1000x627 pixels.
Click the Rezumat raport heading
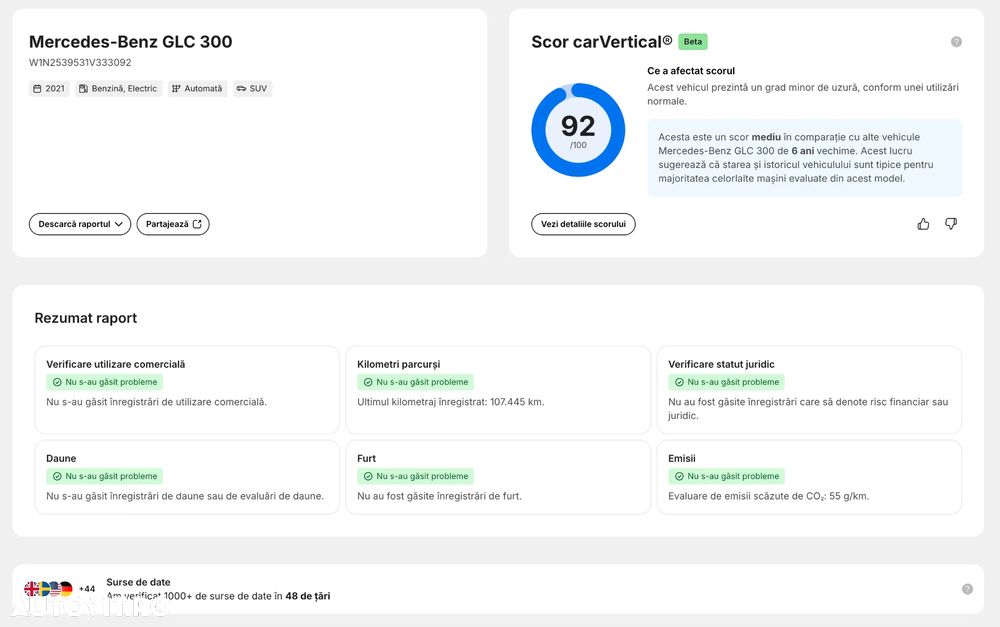coord(85,318)
